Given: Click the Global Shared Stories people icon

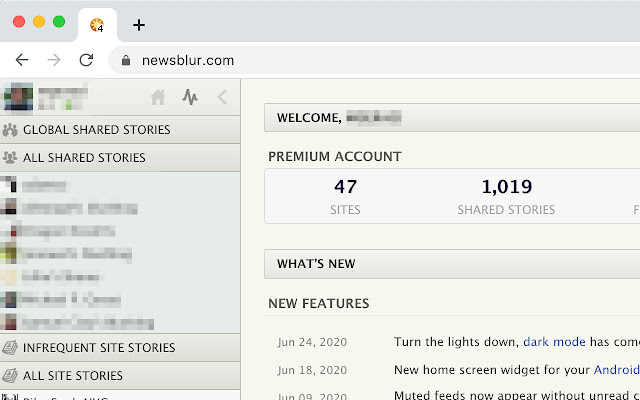Looking at the screenshot, I should (10, 130).
